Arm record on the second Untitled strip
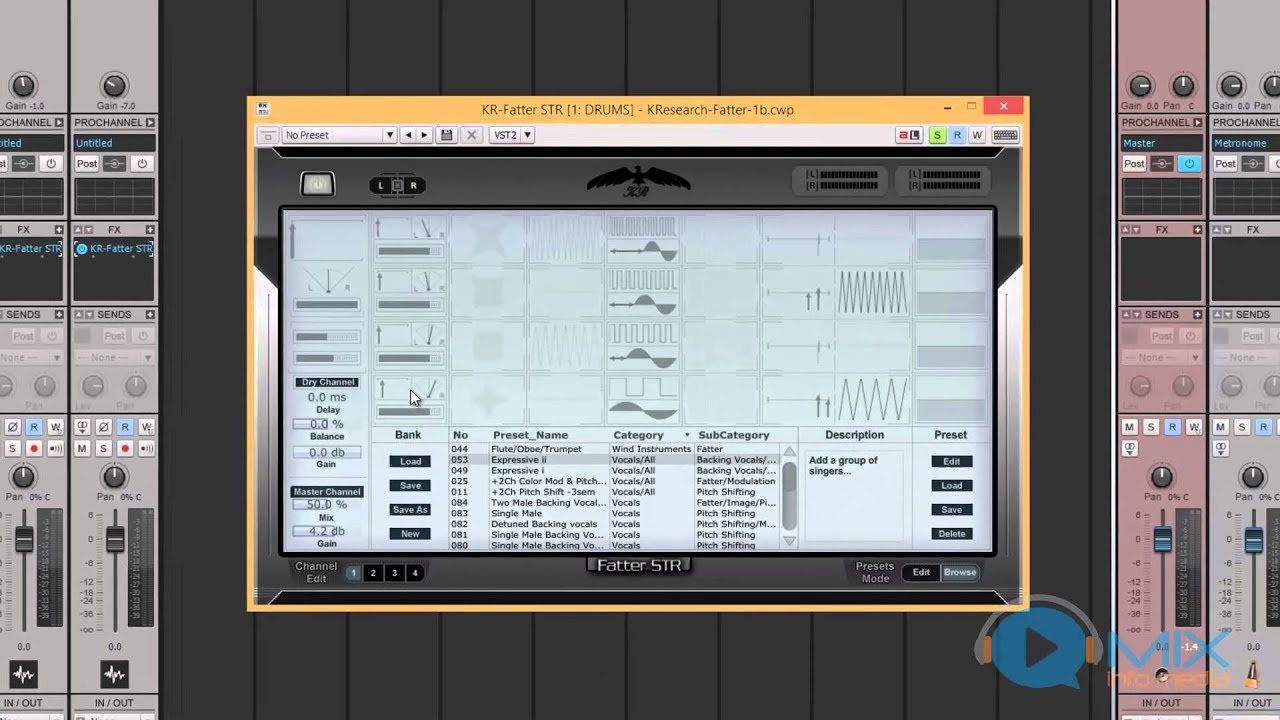The image size is (1280, 720). (125, 449)
